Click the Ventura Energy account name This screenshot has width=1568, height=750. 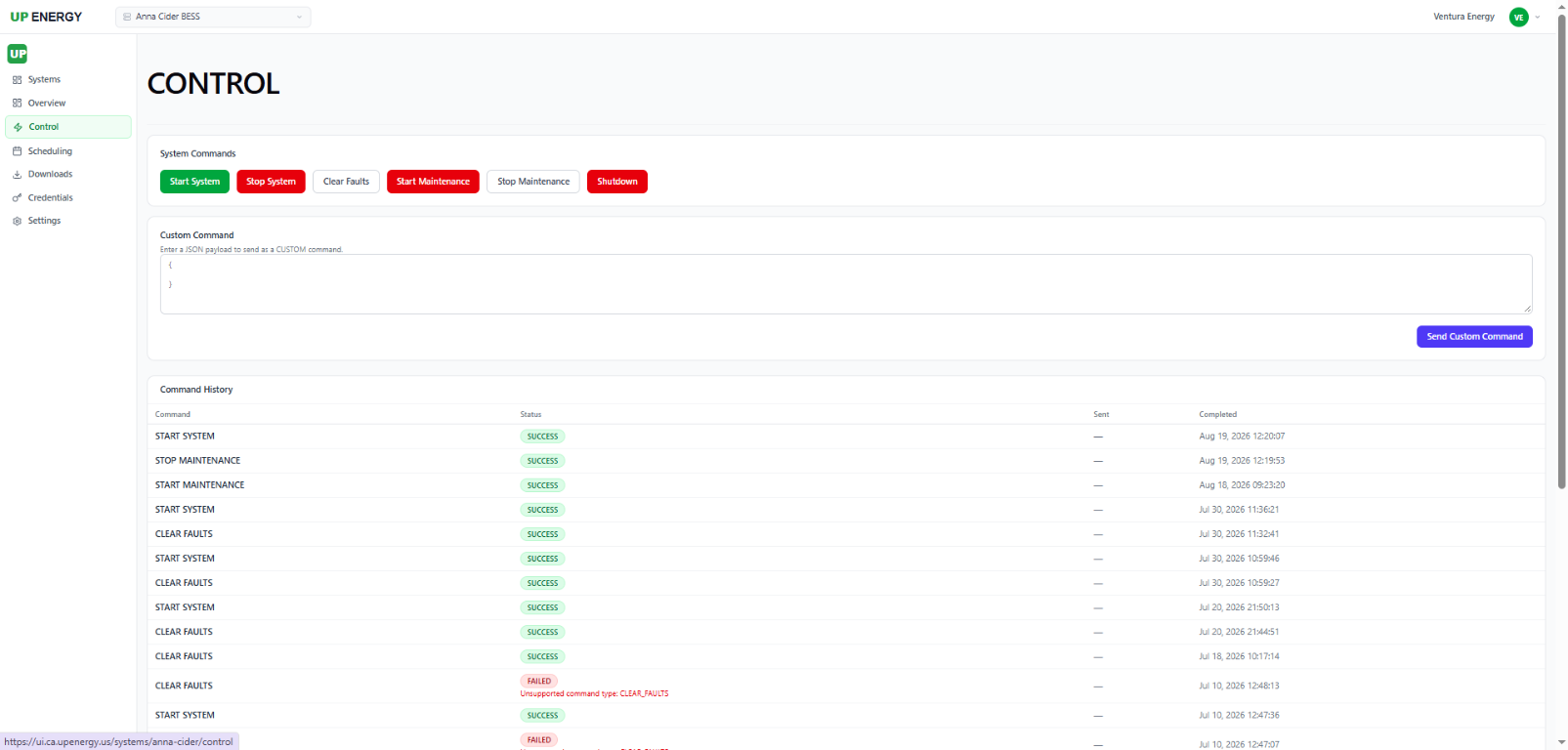pyautogui.click(x=1463, y=17)
